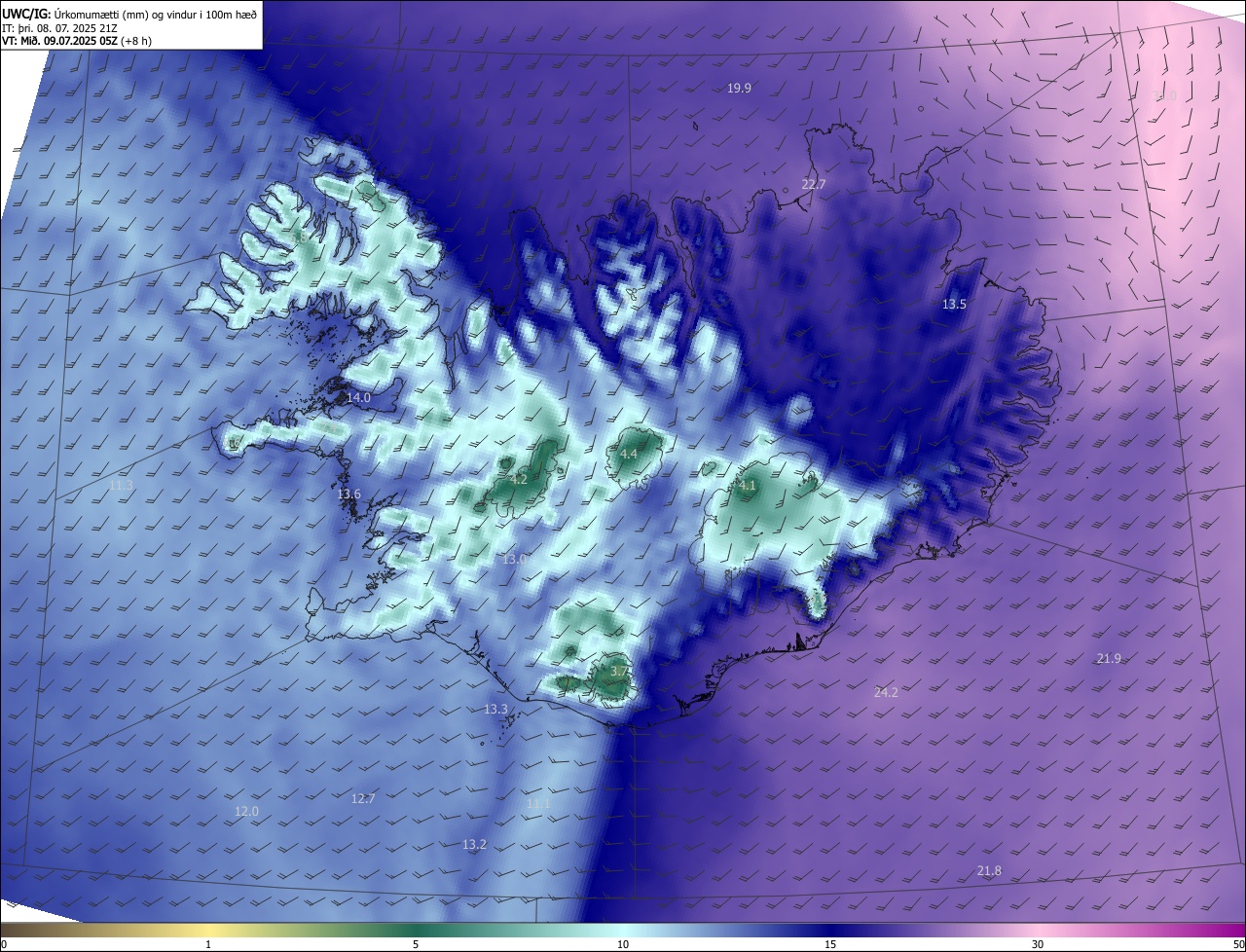The width and height of the screenshot is (1246, 952).
Task: Click the 4.2 value over the glacier
Action: coord(519,480)
